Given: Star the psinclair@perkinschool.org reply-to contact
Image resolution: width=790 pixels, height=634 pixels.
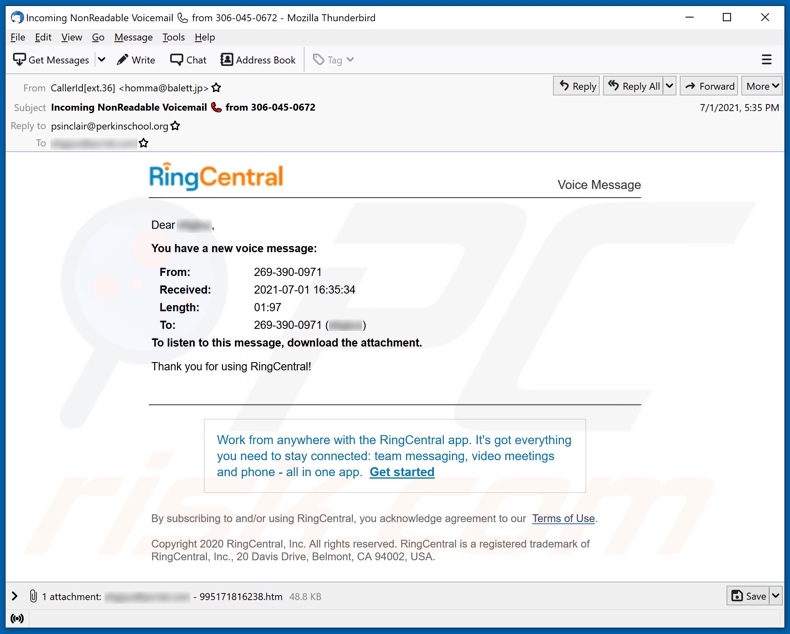Looking at the screenshot, I should point(175,126).
